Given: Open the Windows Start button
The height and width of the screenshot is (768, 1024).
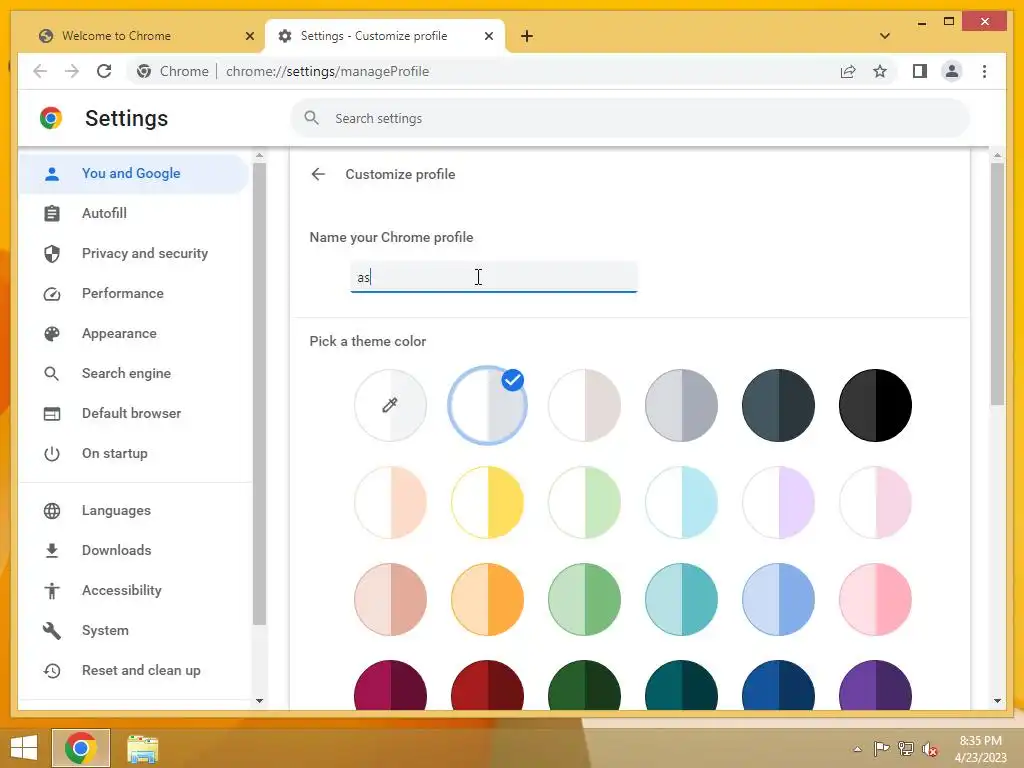Looking at the screenshot, I should pyautogui.click(x=24, y=748).
